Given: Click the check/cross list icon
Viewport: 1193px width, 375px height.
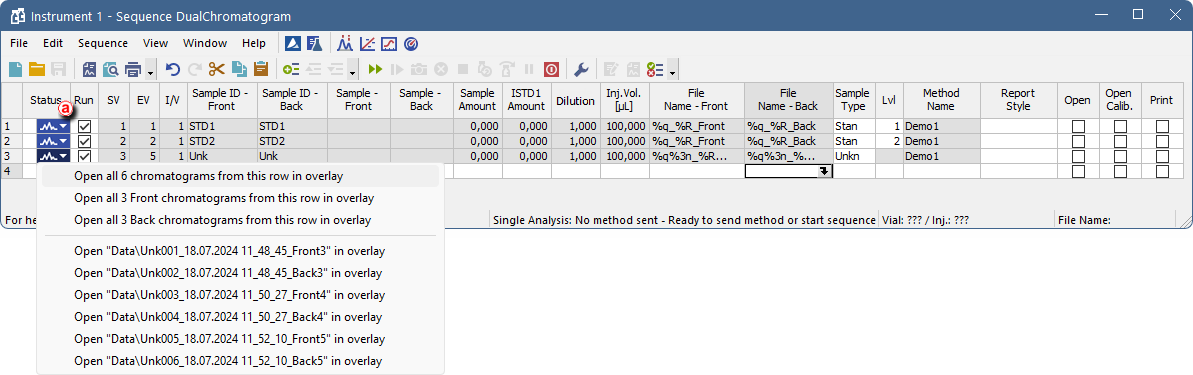Looking at the screenshot, I should tap(654, 69).
